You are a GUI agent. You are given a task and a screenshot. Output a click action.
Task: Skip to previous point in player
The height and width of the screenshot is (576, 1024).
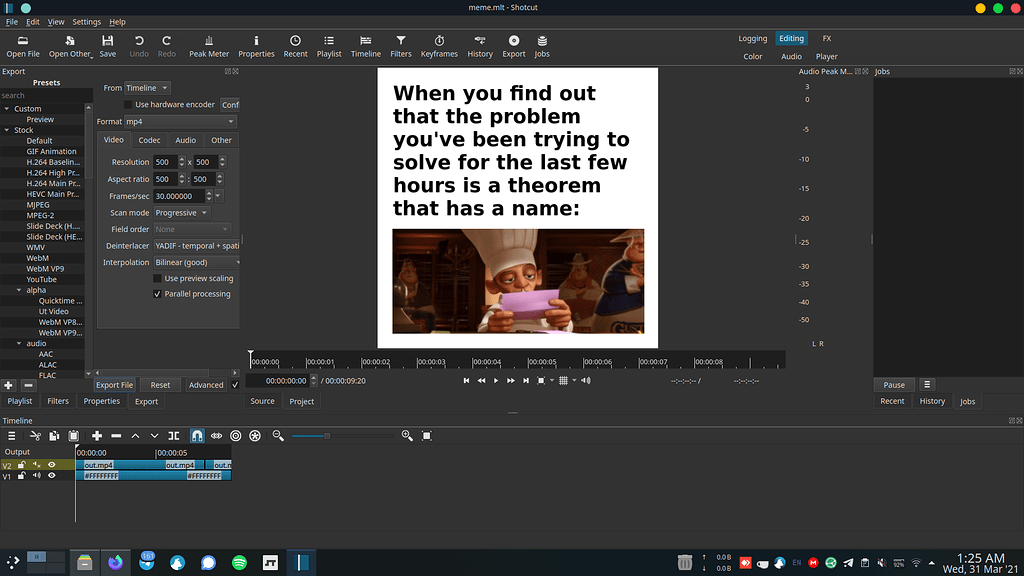466,381
